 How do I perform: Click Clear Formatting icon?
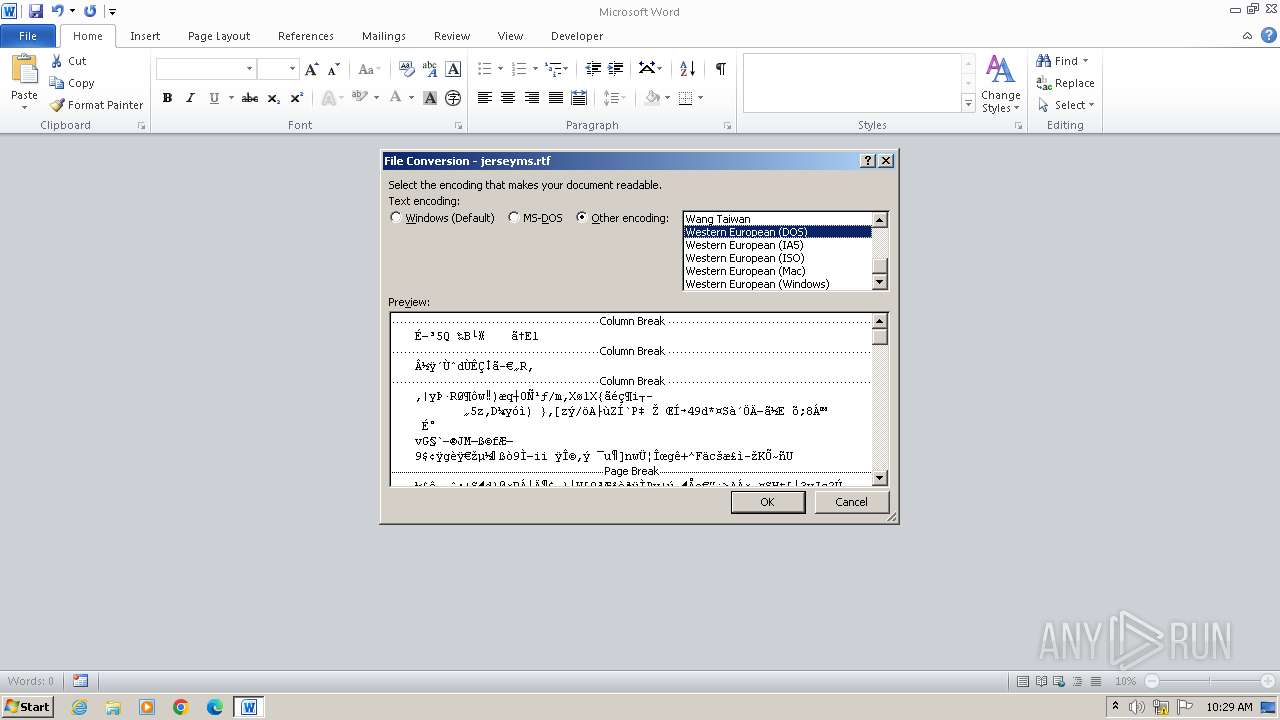[x=406, y=69]
